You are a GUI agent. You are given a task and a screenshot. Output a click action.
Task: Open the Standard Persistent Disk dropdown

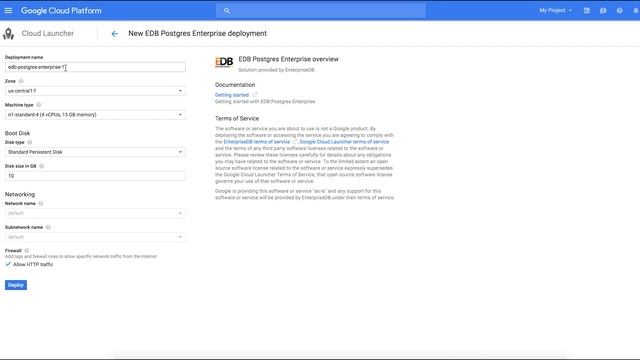[x=95, y=152]
